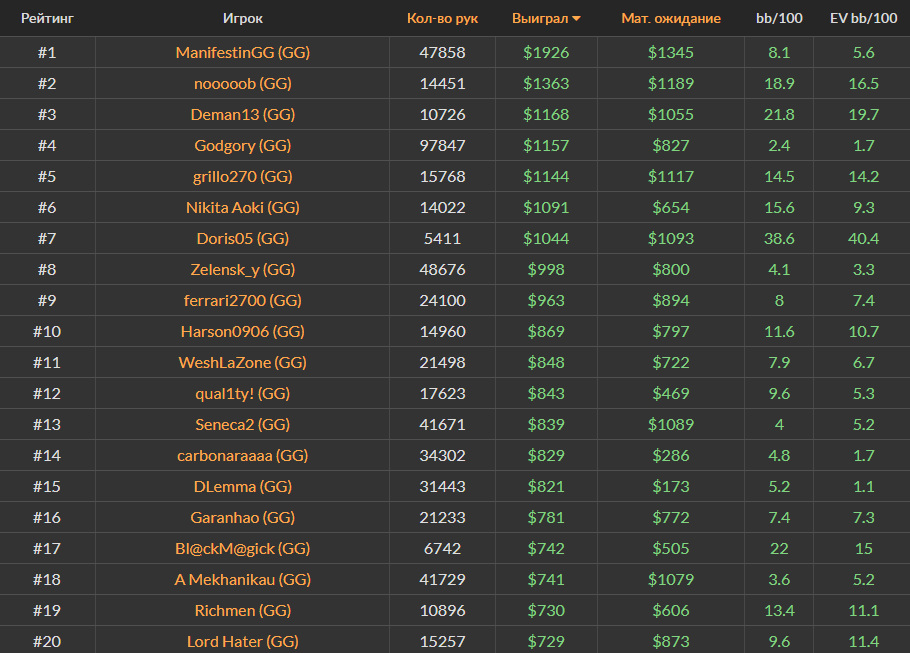This screenshot has height=653, width=910.
Task: Open A Mekhanikau (GG) player link
Action: coord(243,579)
